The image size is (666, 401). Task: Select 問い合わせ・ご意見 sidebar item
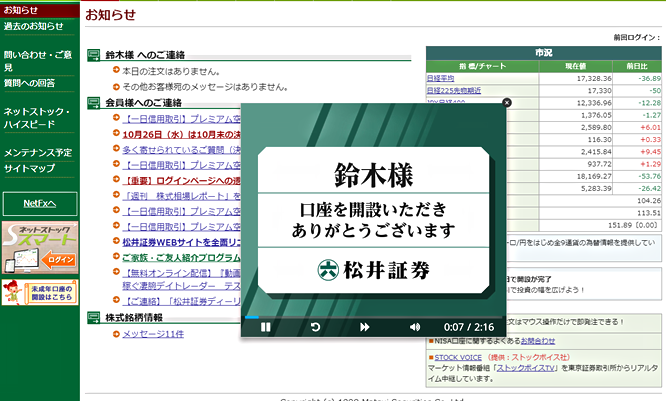point(37,61)
